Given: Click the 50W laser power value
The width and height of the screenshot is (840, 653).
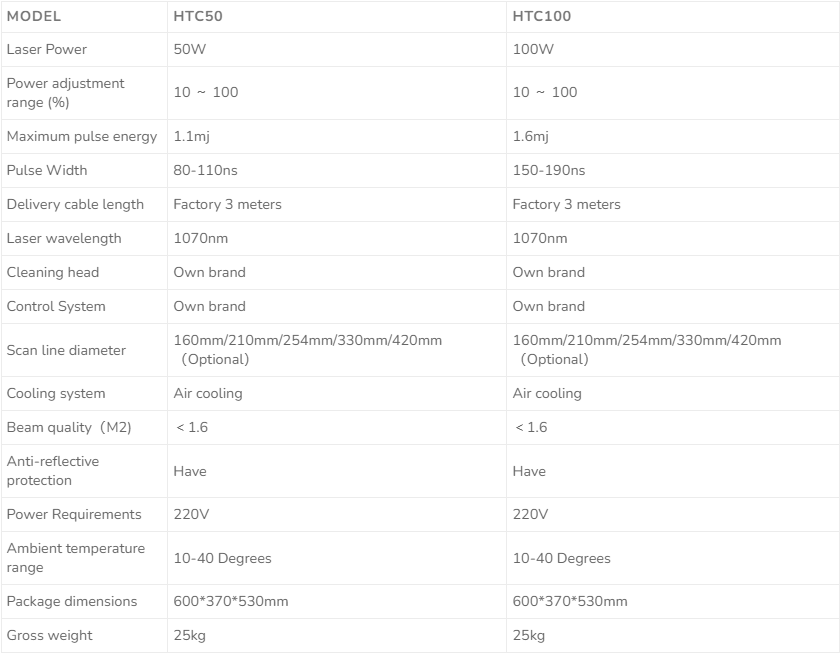Looking at the screenshot, I should pyautogui.click(x=188, y=49).
